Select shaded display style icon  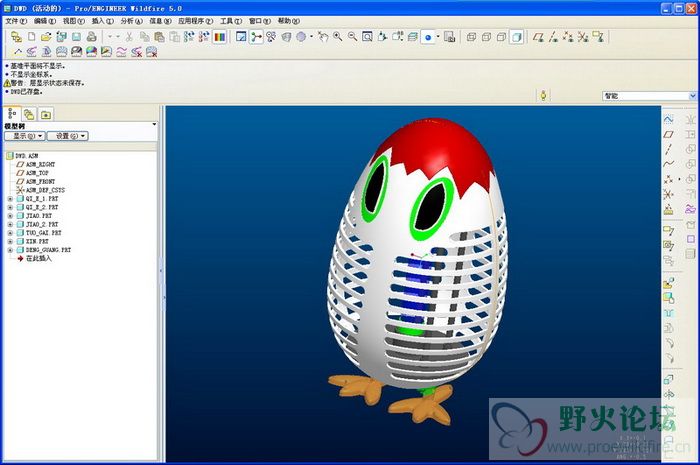click(517, 37)
